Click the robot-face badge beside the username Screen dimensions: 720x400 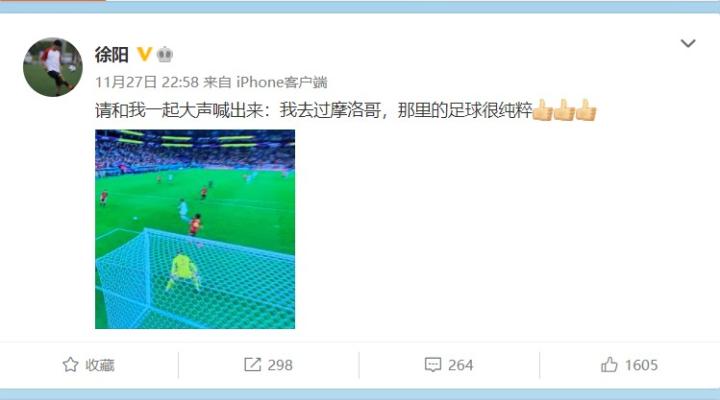(x=164, y=55)
